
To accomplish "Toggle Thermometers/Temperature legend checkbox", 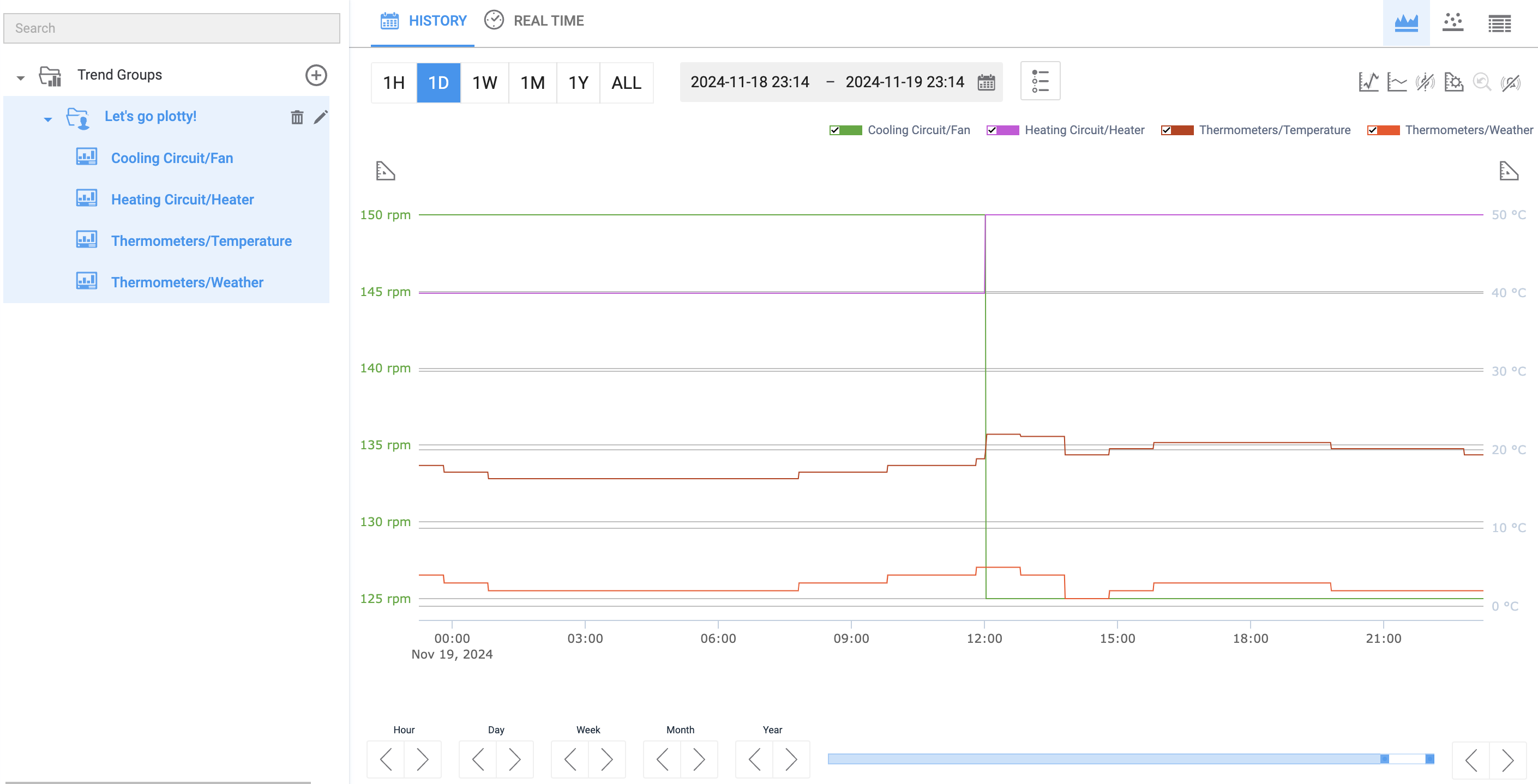I will [x=1166, y=130].
